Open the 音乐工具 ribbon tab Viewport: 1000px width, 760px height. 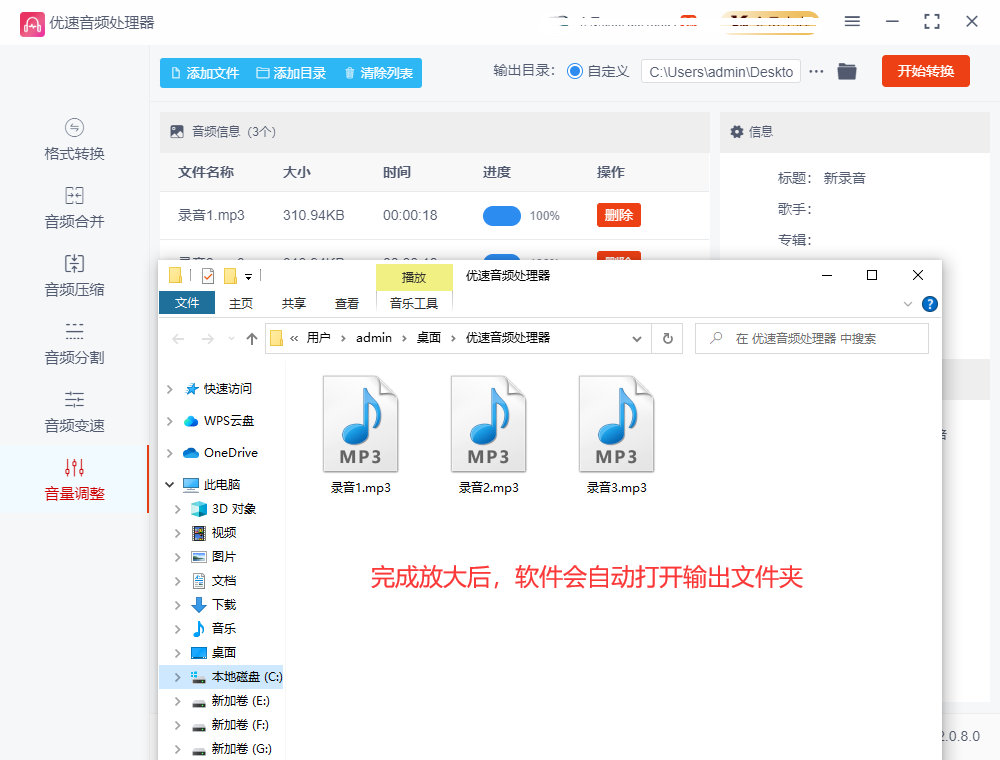[x=414, y=303]
